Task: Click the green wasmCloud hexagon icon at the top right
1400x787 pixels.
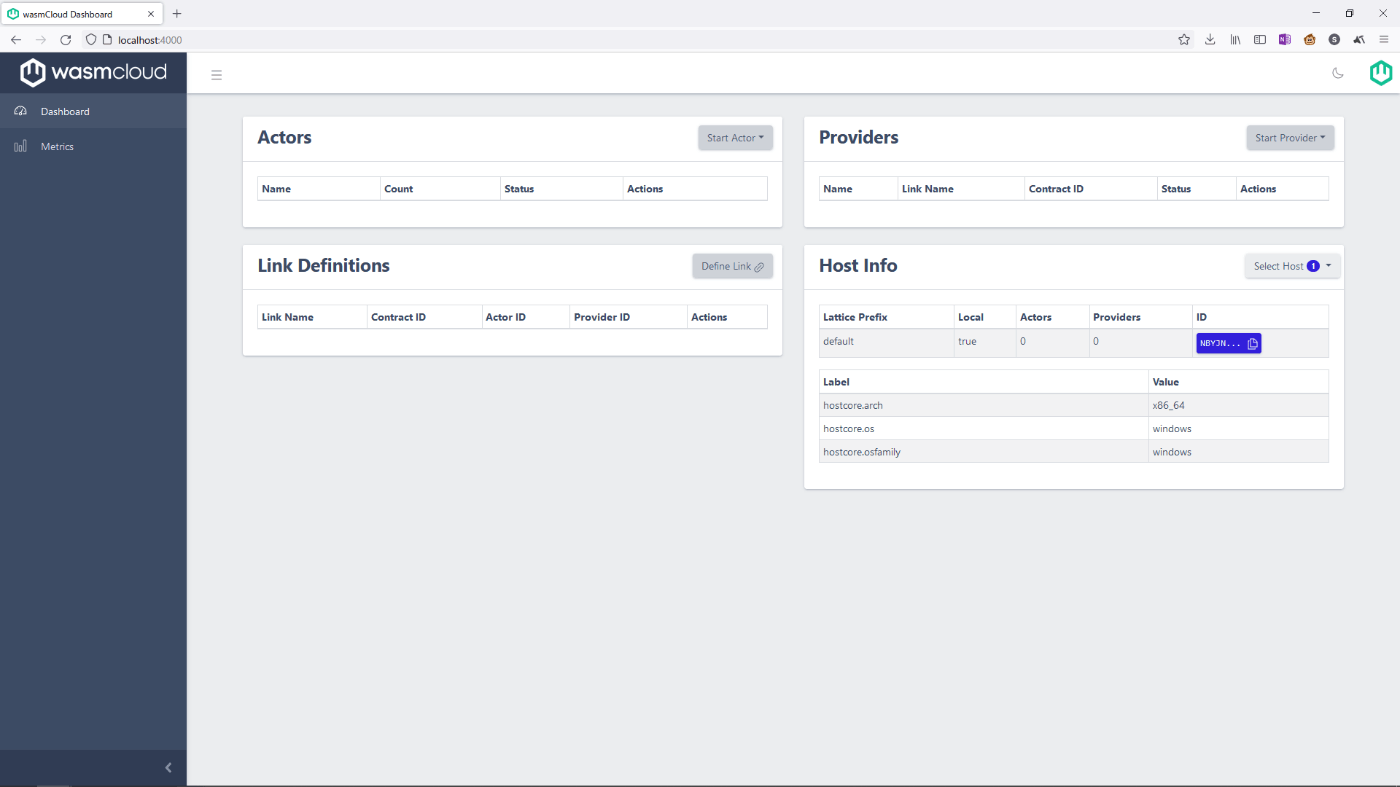Action: [1381, 73]
